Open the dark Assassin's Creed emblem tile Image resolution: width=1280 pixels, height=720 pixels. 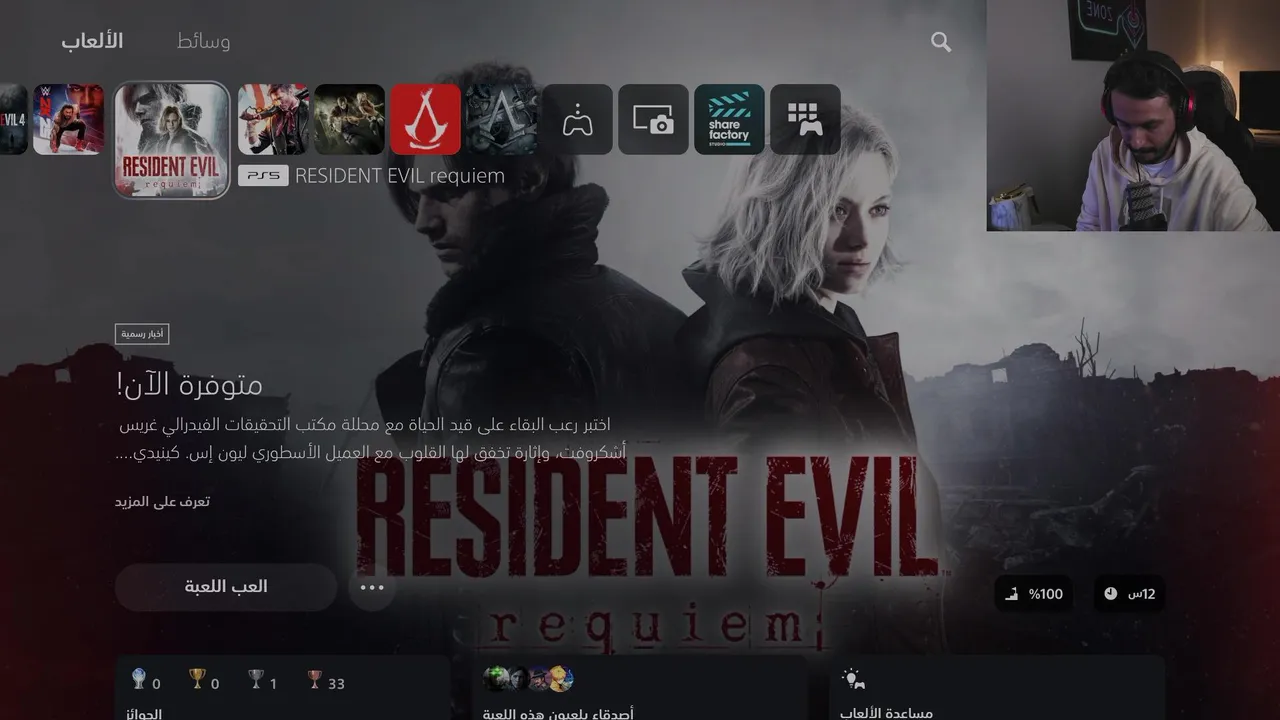point(501,119)
